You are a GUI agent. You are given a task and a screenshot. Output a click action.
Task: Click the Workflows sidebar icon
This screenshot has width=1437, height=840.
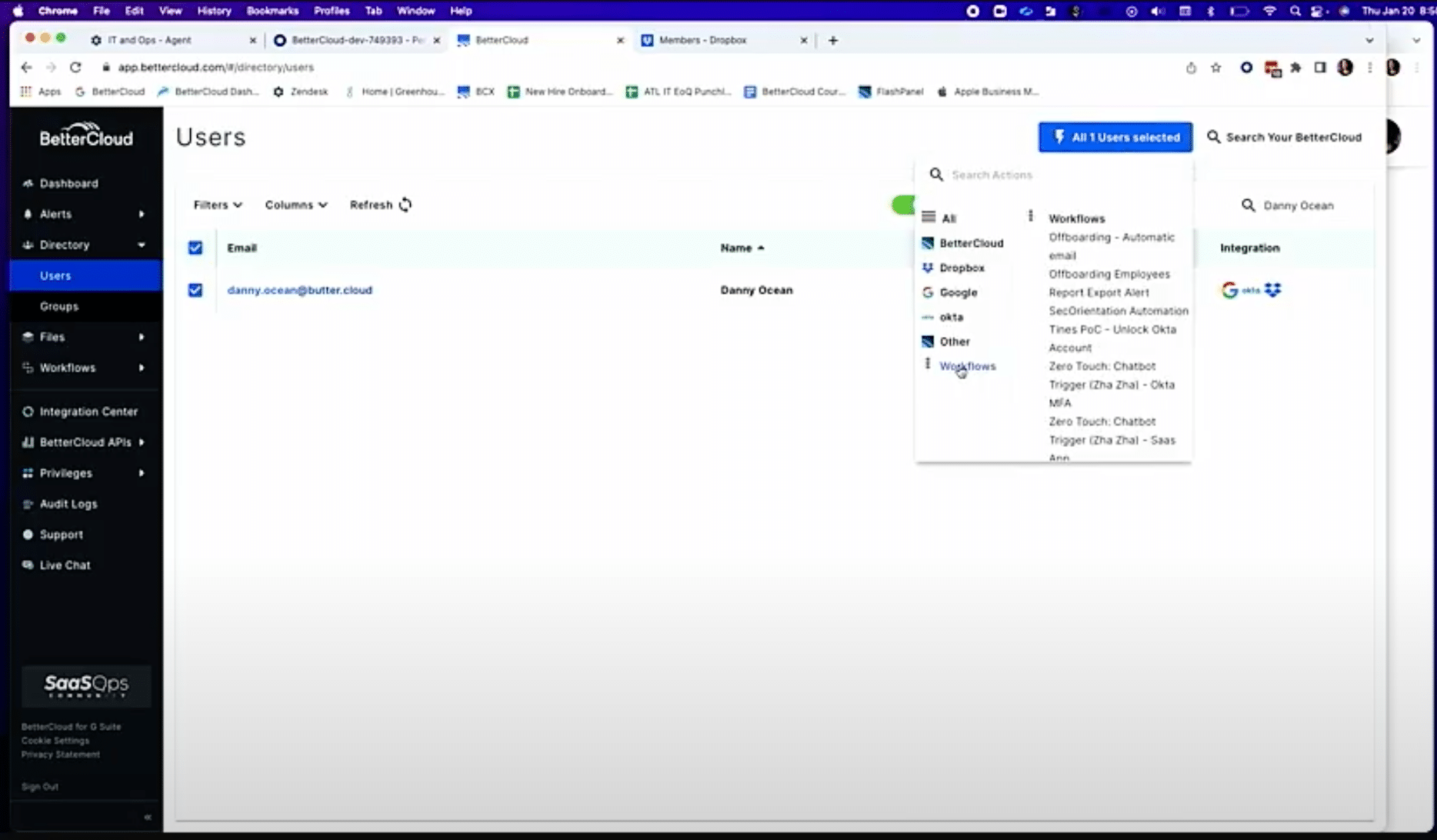tap(28, 368)
